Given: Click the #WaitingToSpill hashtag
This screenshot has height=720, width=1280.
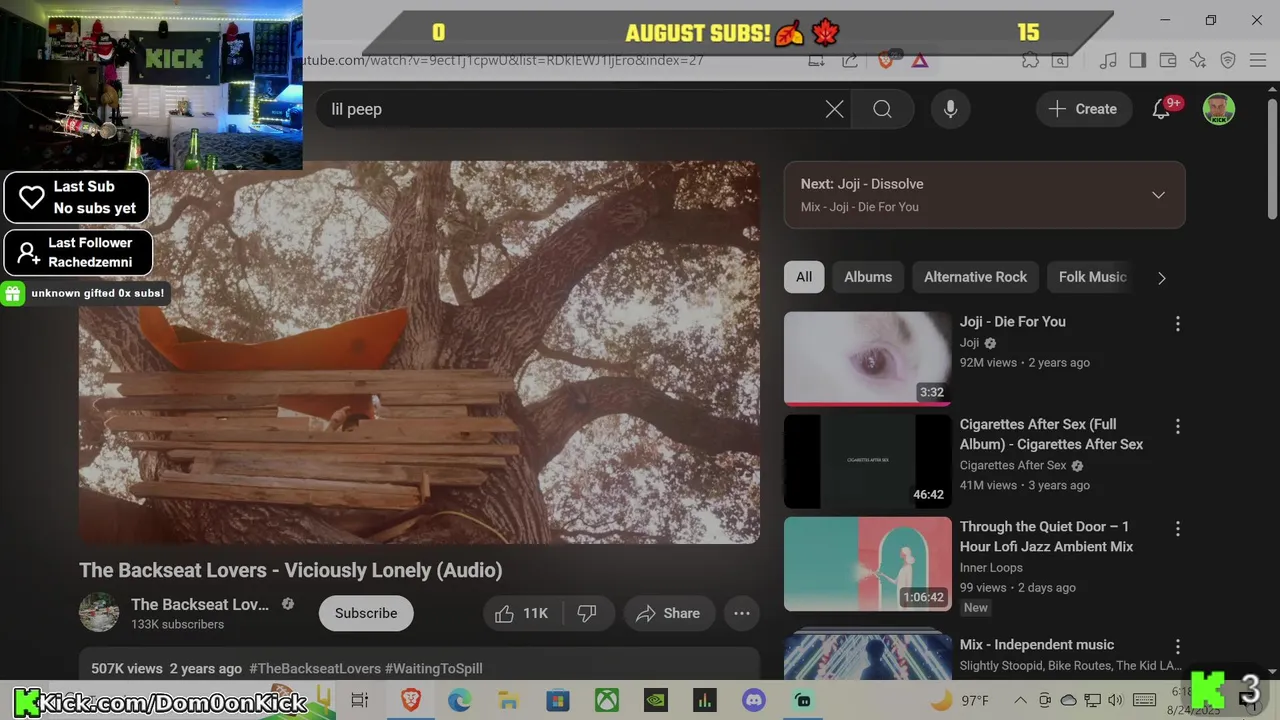Looking at the screenshot, I should tap(434, 668).
